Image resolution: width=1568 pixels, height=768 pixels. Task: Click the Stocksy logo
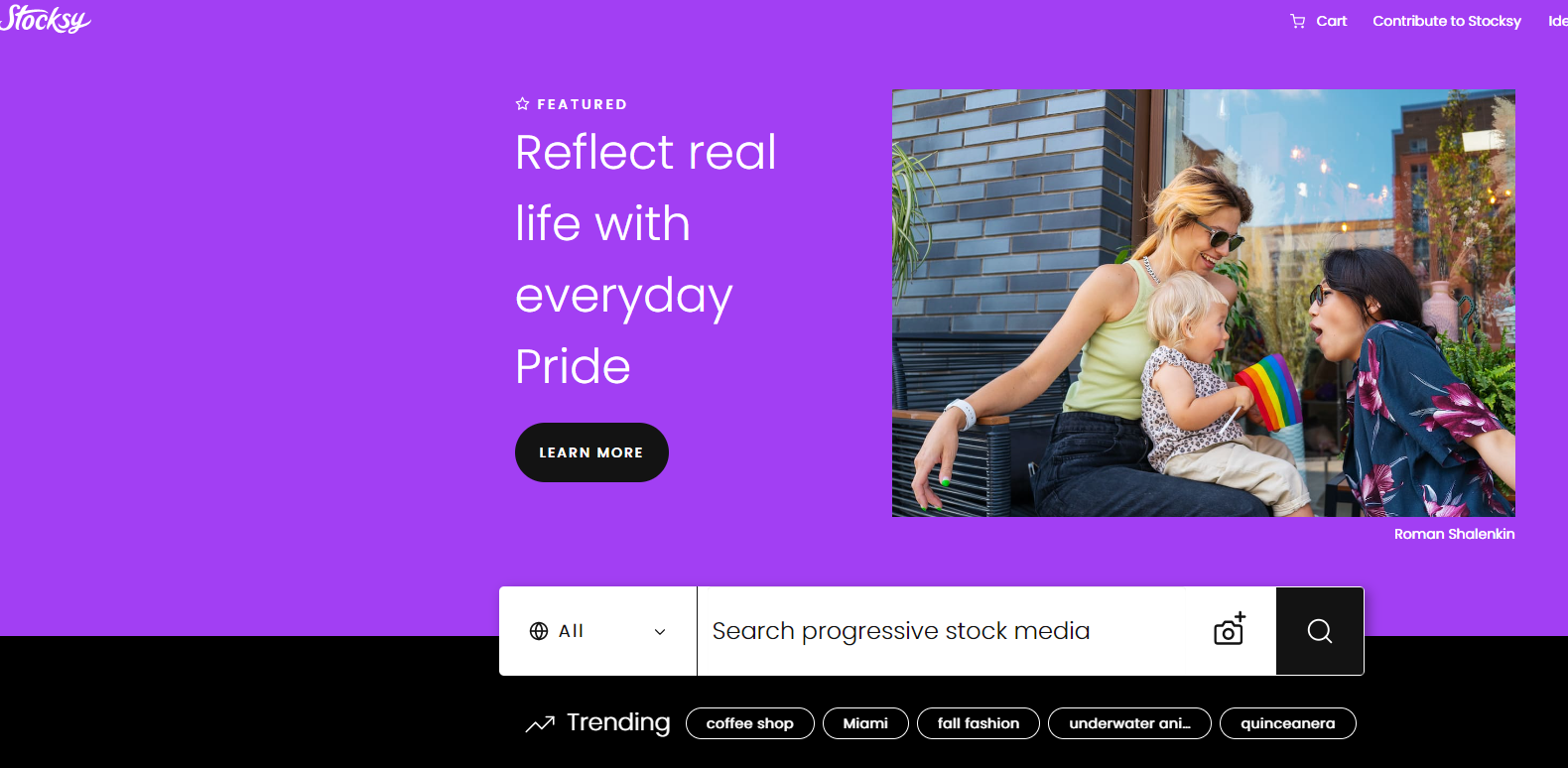[45, 19]
